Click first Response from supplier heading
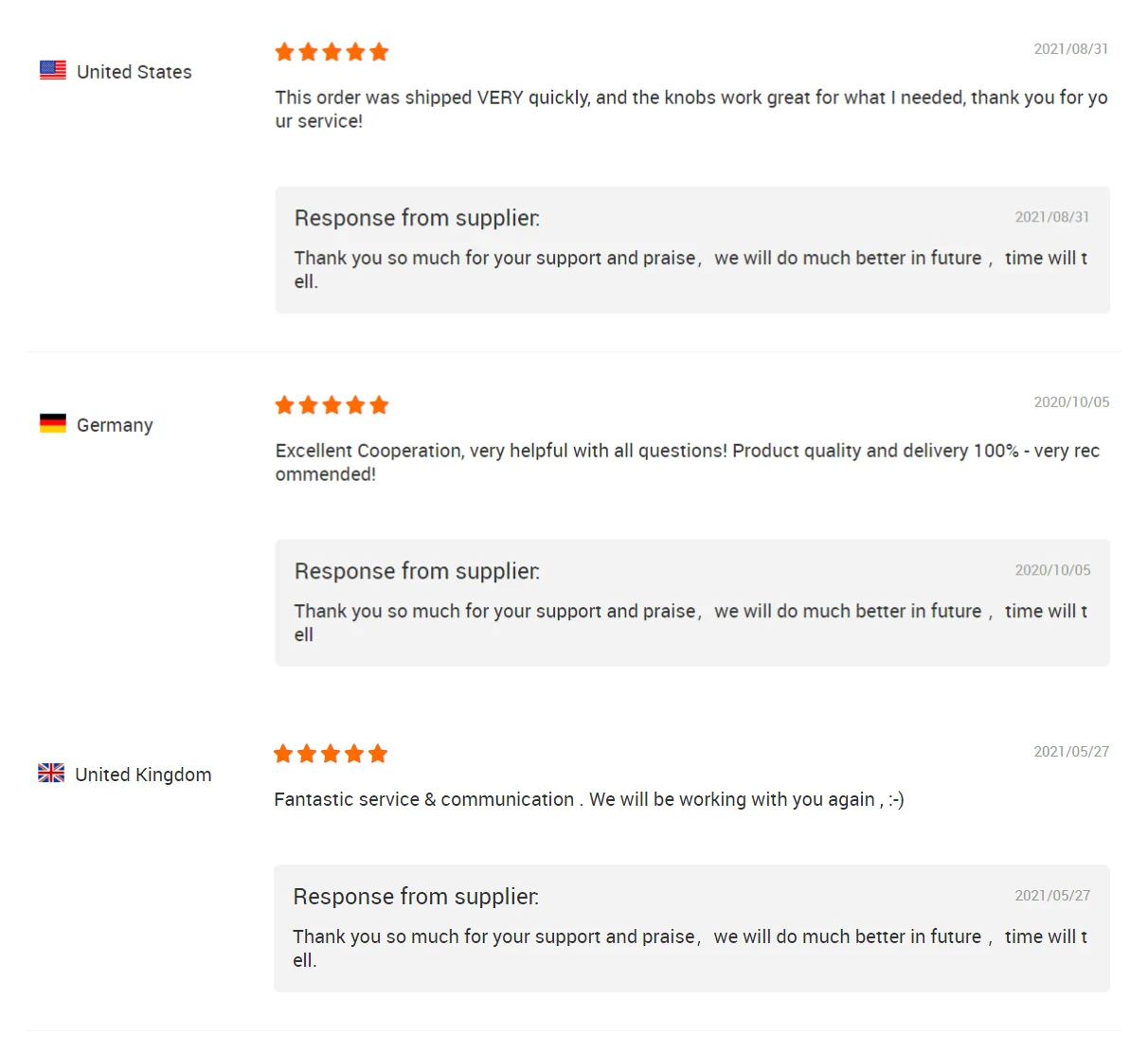Viewport: 1148px width, 1052px height. [417, 218]
